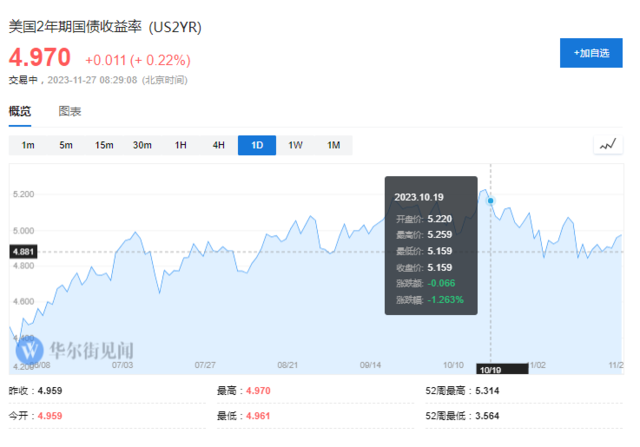Click the 4.881 price level label

tap(23, 251)
